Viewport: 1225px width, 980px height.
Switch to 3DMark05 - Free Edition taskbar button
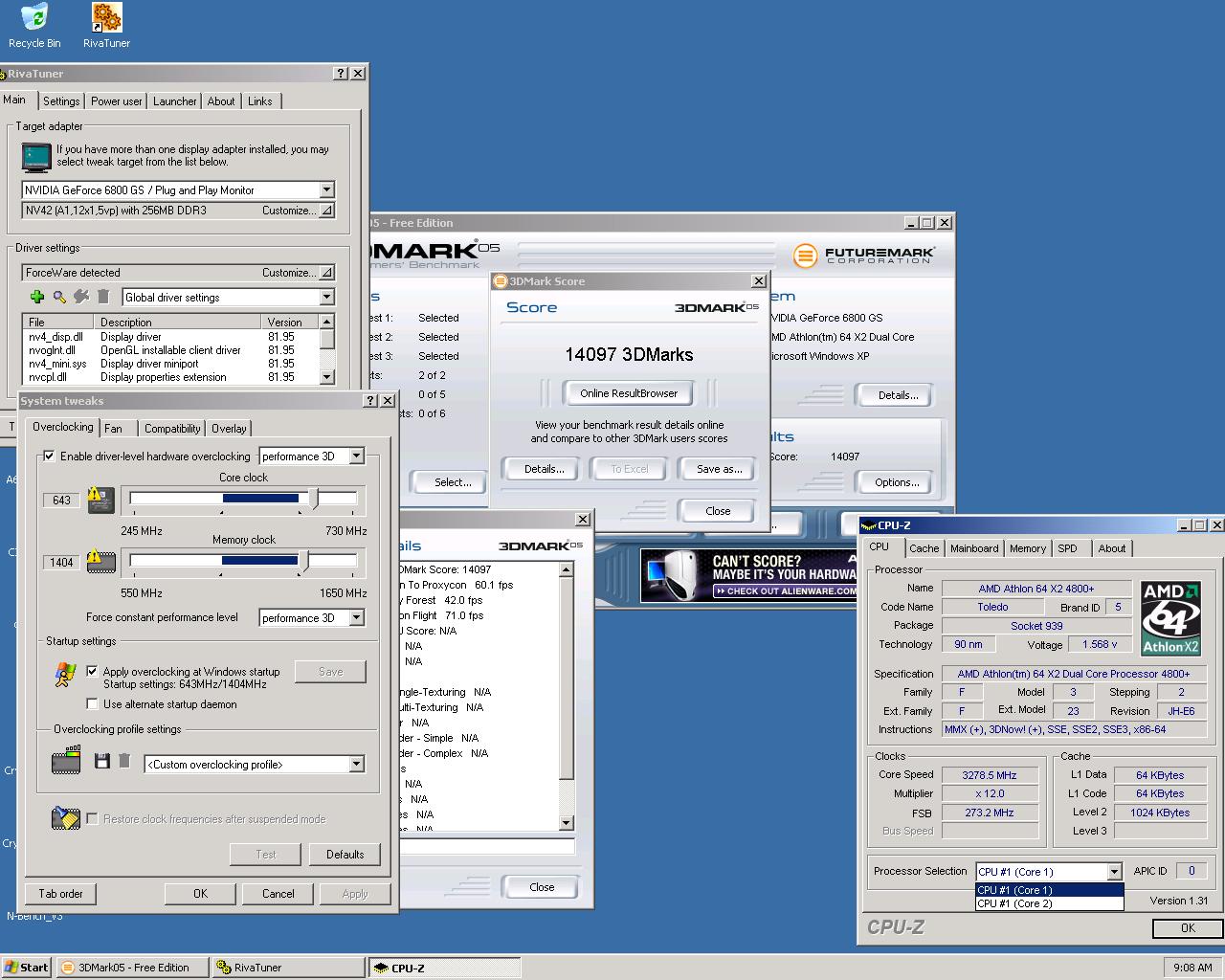pyautogui.click(x=132, y=968)
